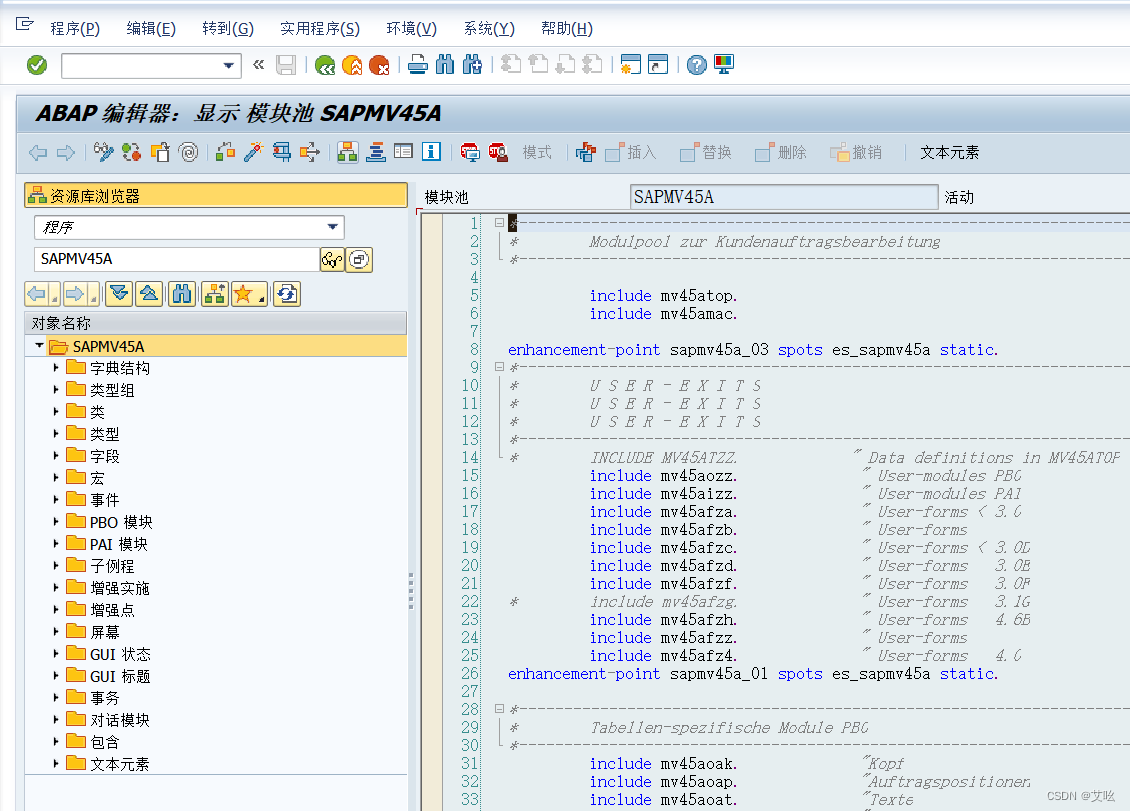The width and height of the screenshot is (1130, 811).
Task: Click the Display Navigation Window icon
Action: coord(376,152)
